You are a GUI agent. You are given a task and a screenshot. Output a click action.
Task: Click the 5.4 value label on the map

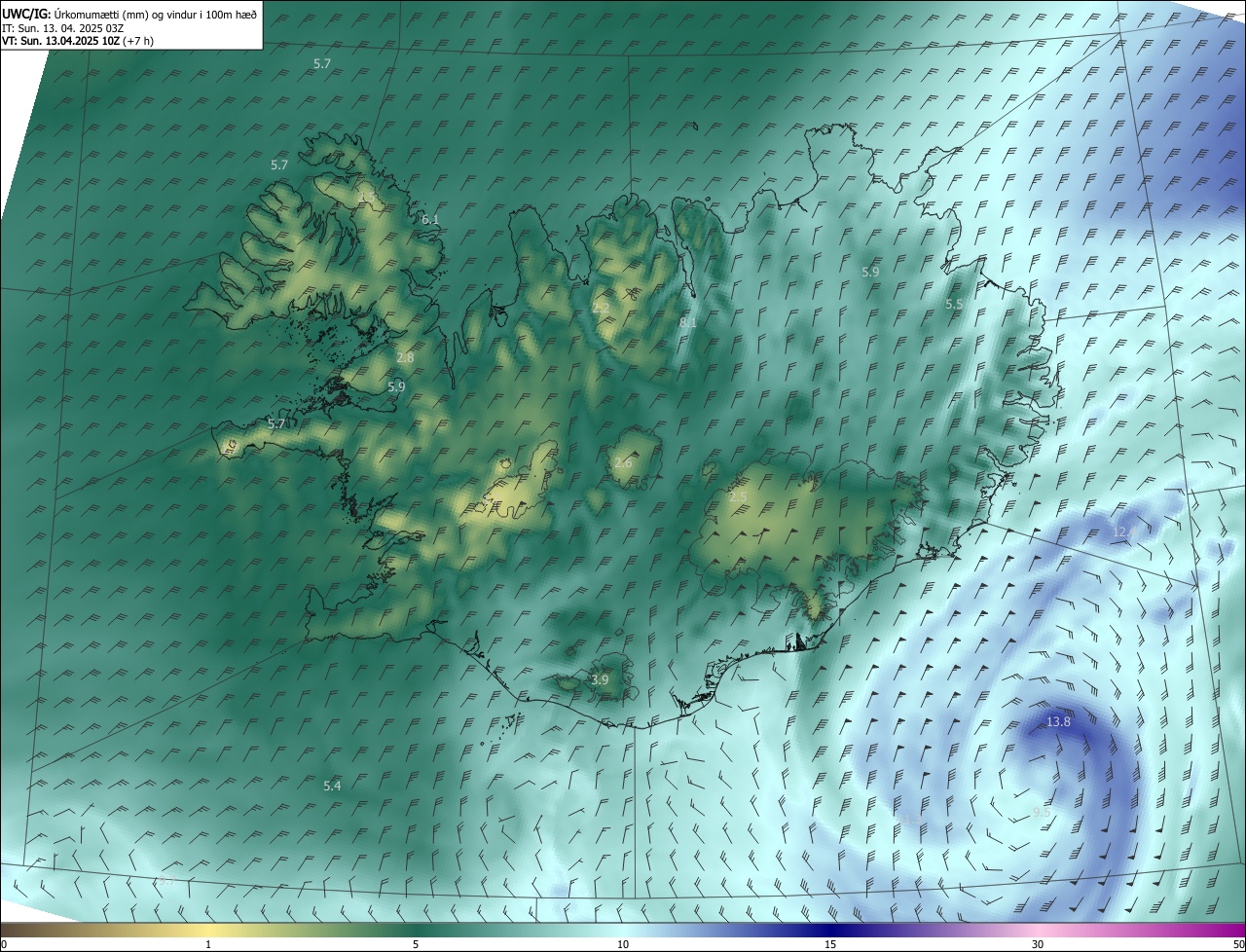pos(332,786)
